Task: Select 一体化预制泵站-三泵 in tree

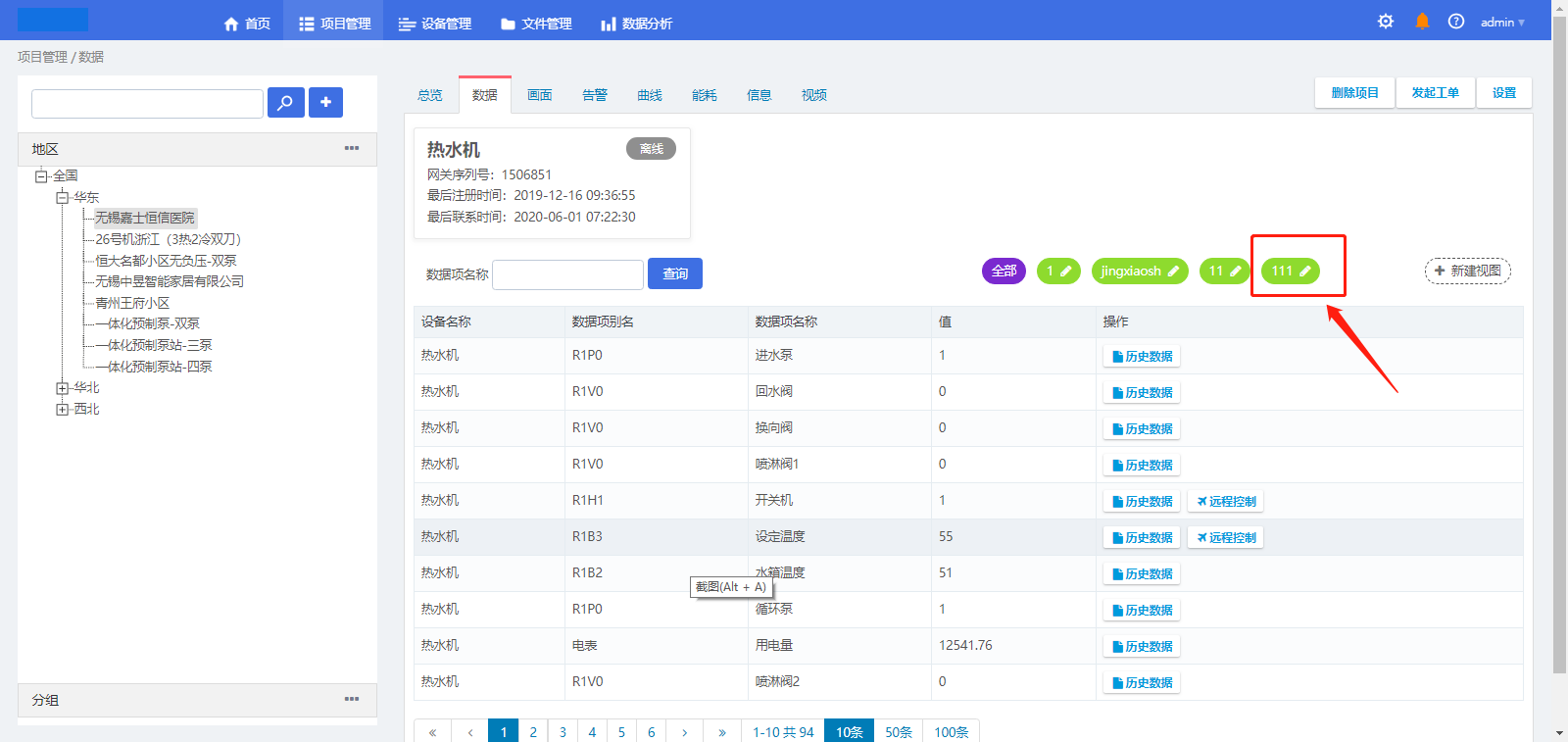Action: click(x=153, y=345)
